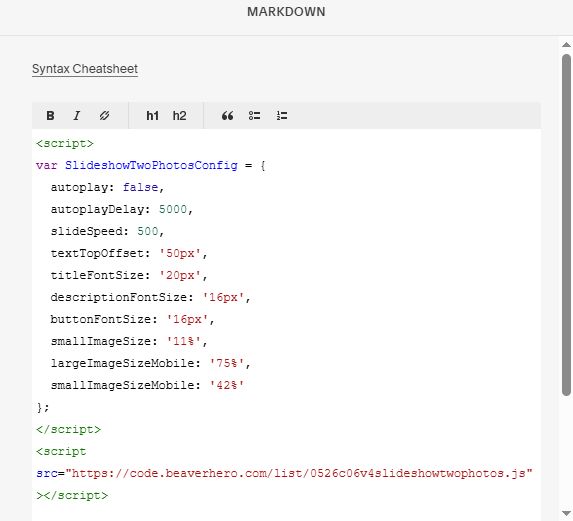Viewport: 573px width, 521px height.
Task: Apply heading 1 with the h1 button
Action: click(152, 116)
